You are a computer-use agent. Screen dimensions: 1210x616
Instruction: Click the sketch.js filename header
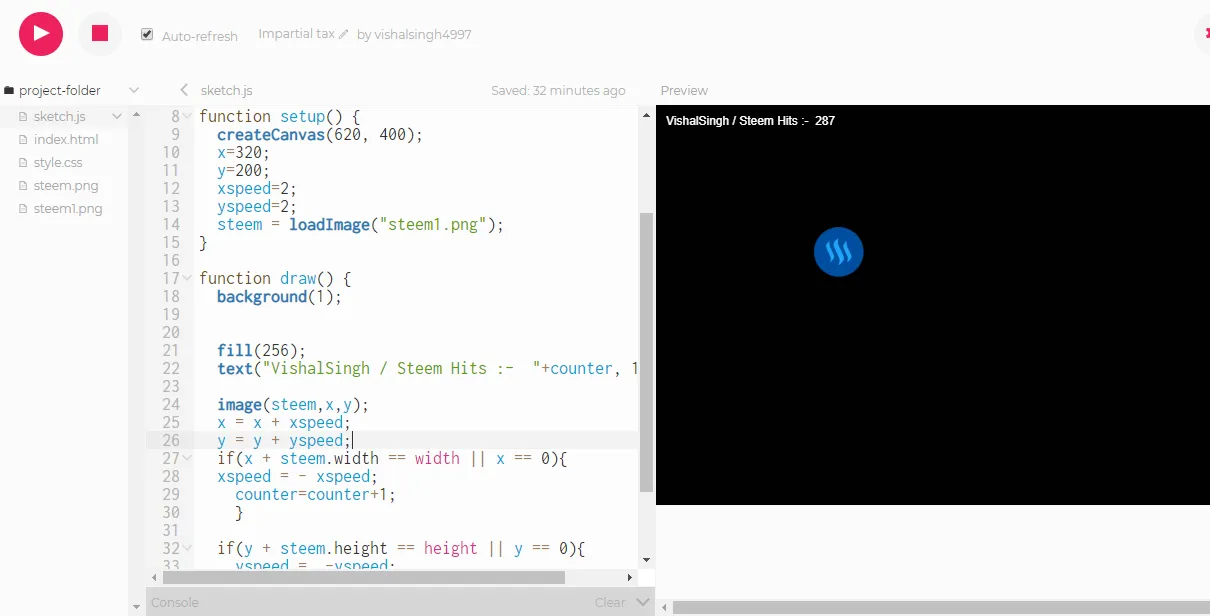227,90
